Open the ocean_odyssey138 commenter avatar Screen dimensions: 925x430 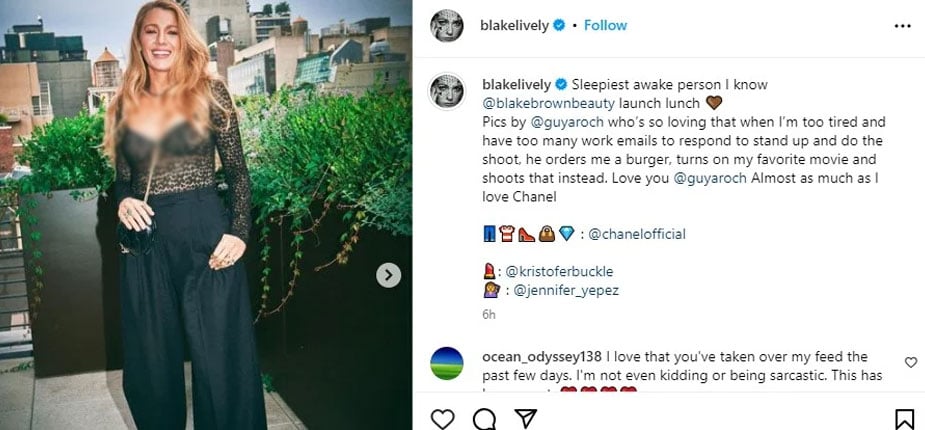[447, 363]
